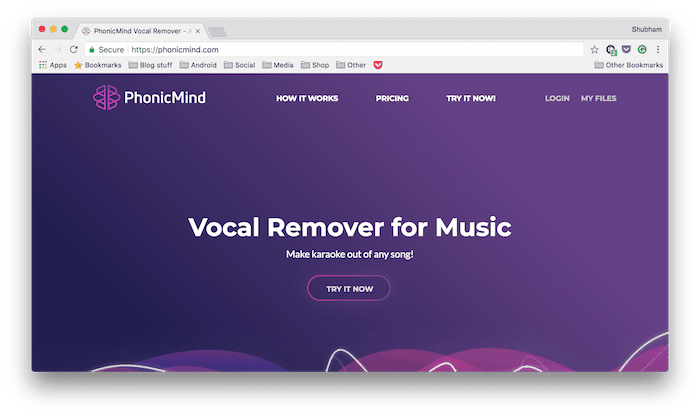Click the extension icon with the green badge

tap(611, 50)
